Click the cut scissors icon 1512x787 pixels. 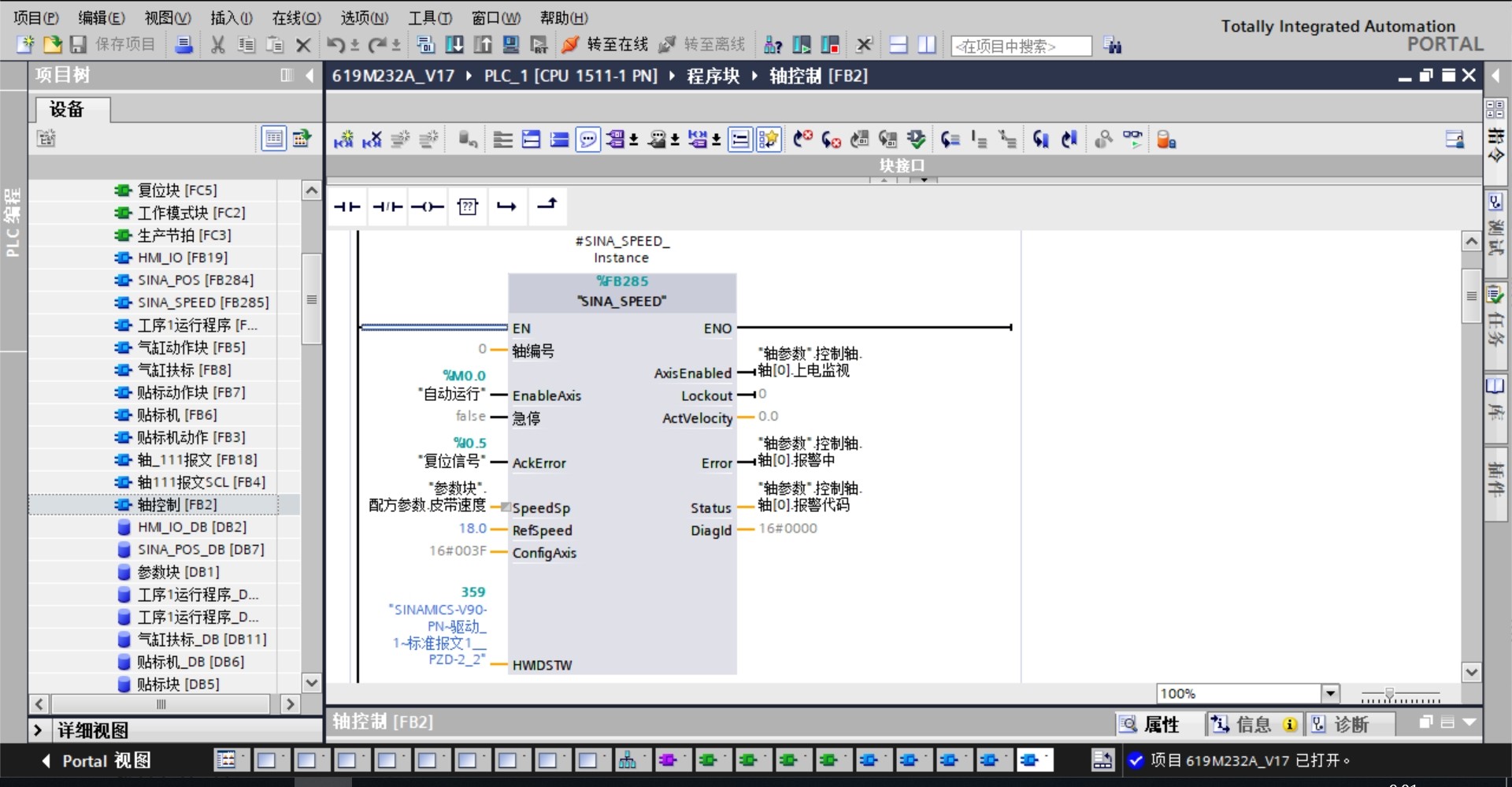(x=218, y=45)
